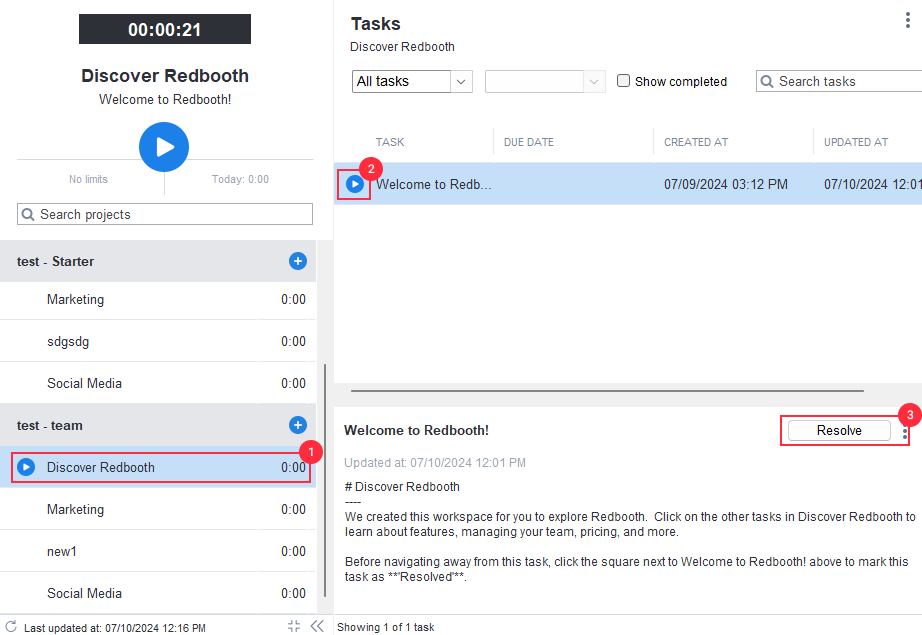Image resolution: width=922 pixels, height=635 pixels.
Task: Focus the Search tasks field
Action: [839, 81]
